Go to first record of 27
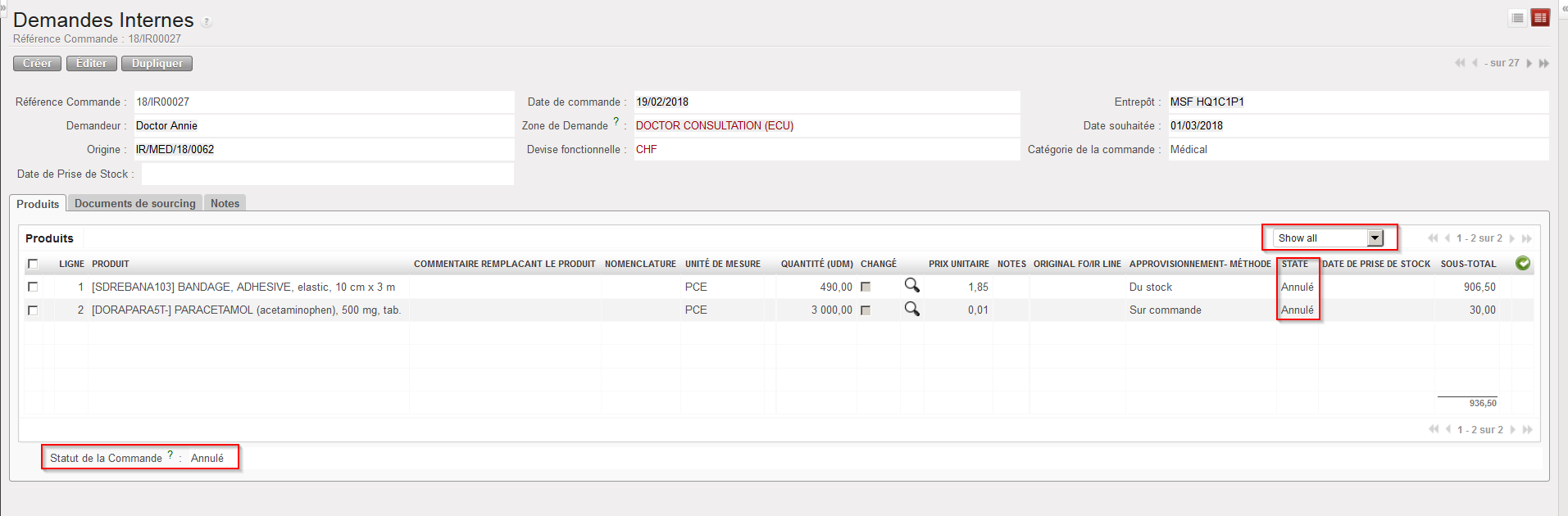Viewport: 1568px width, 516px height. (x=1460, y=64)
